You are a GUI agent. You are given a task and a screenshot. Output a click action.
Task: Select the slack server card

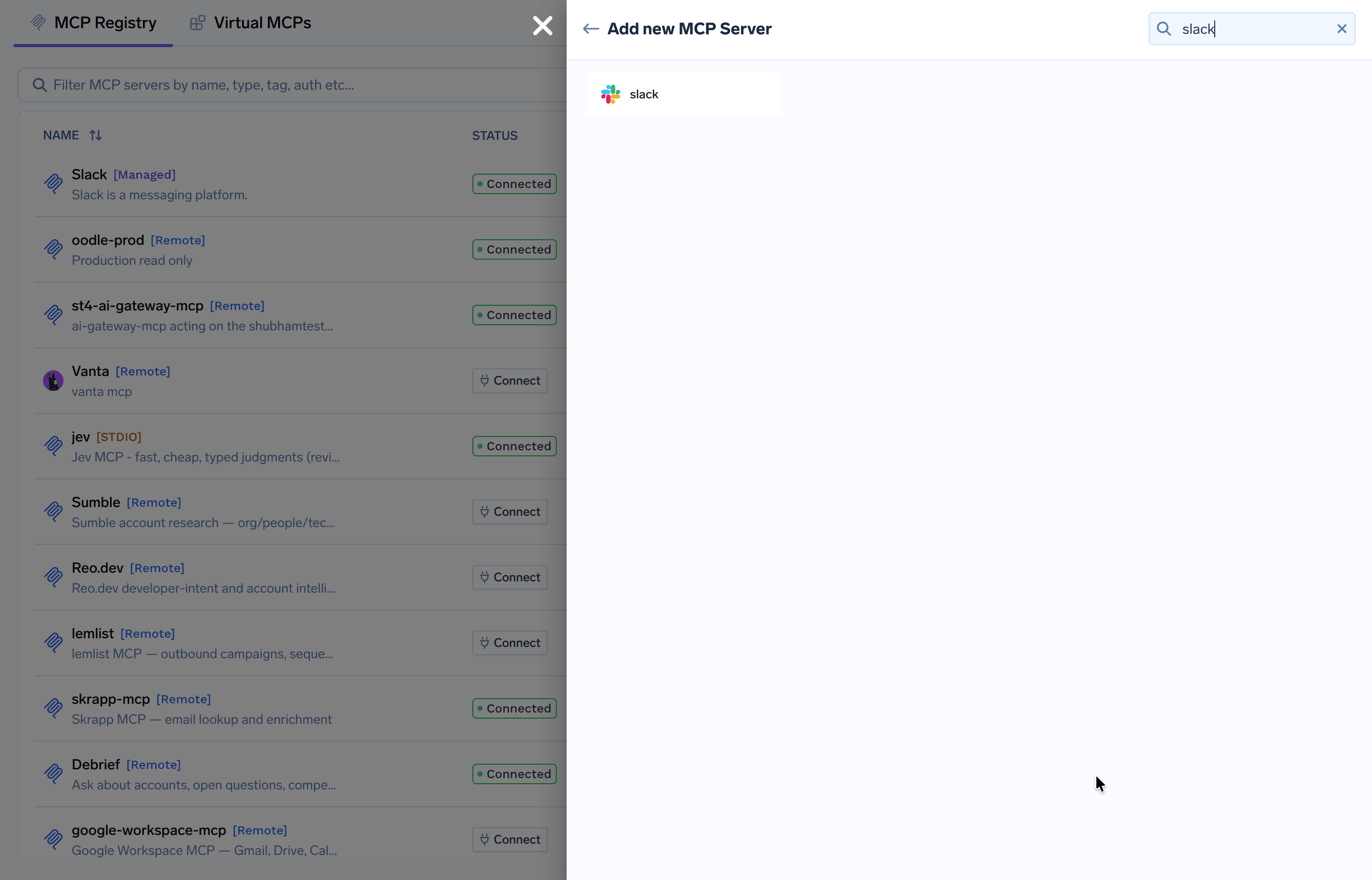point(683,94)
